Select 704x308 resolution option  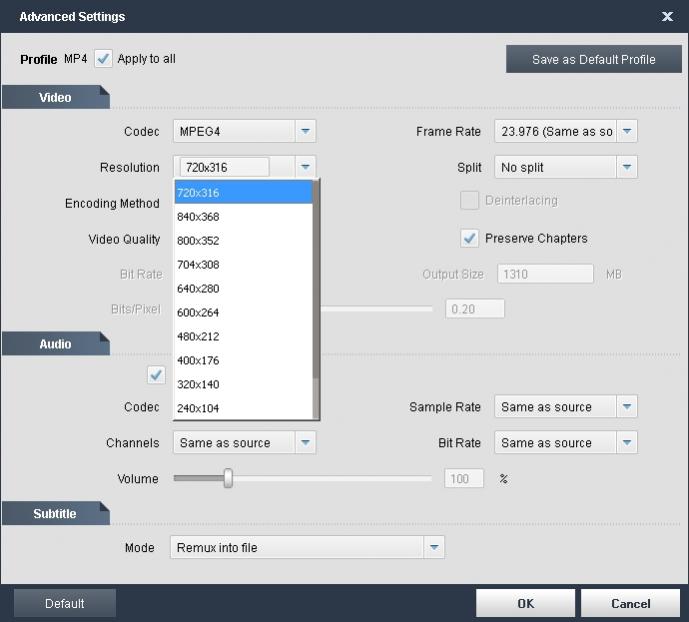243,264
